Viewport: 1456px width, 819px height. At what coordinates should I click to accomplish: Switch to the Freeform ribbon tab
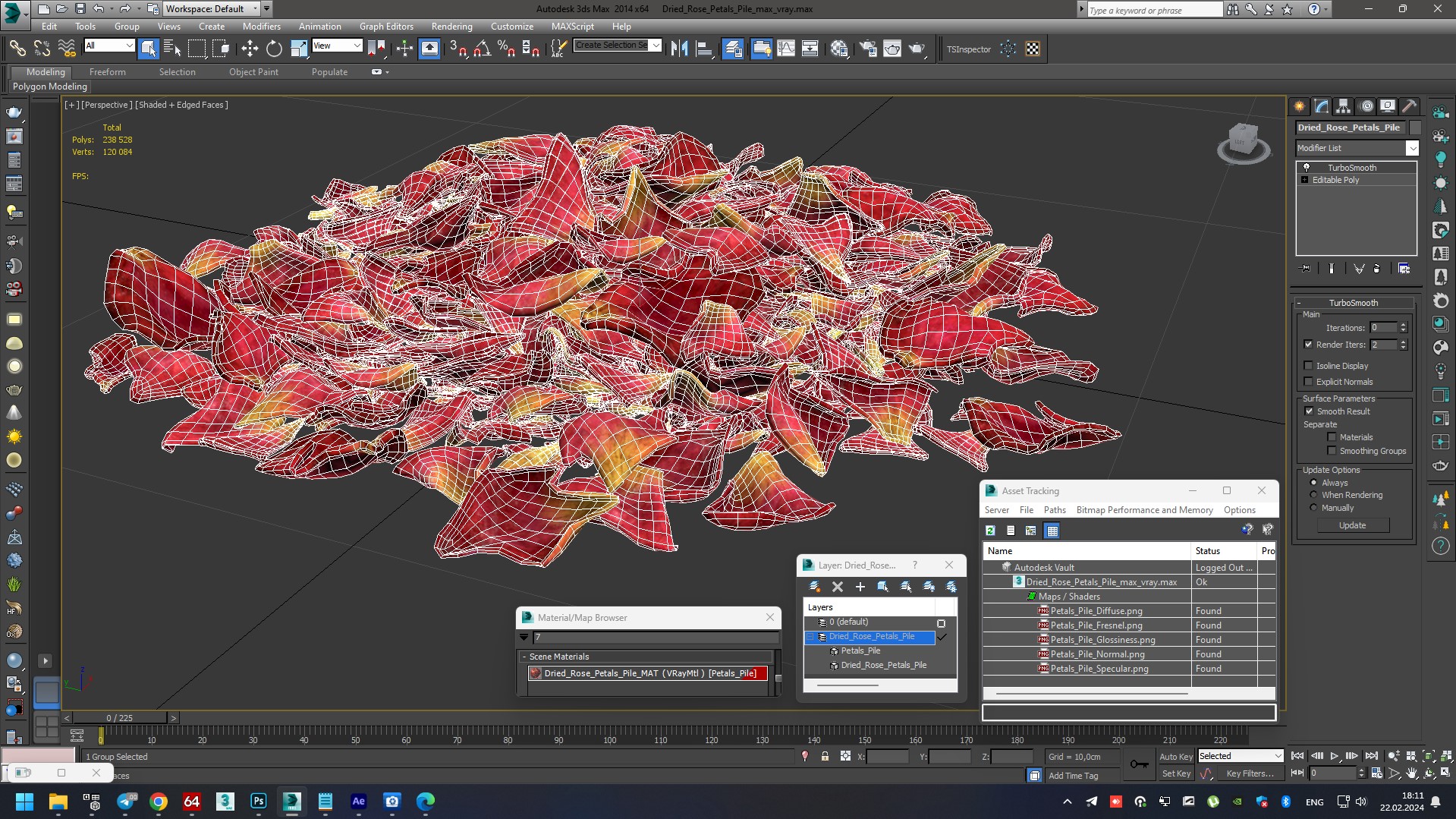pyautogui.click(x=108, y=72)
